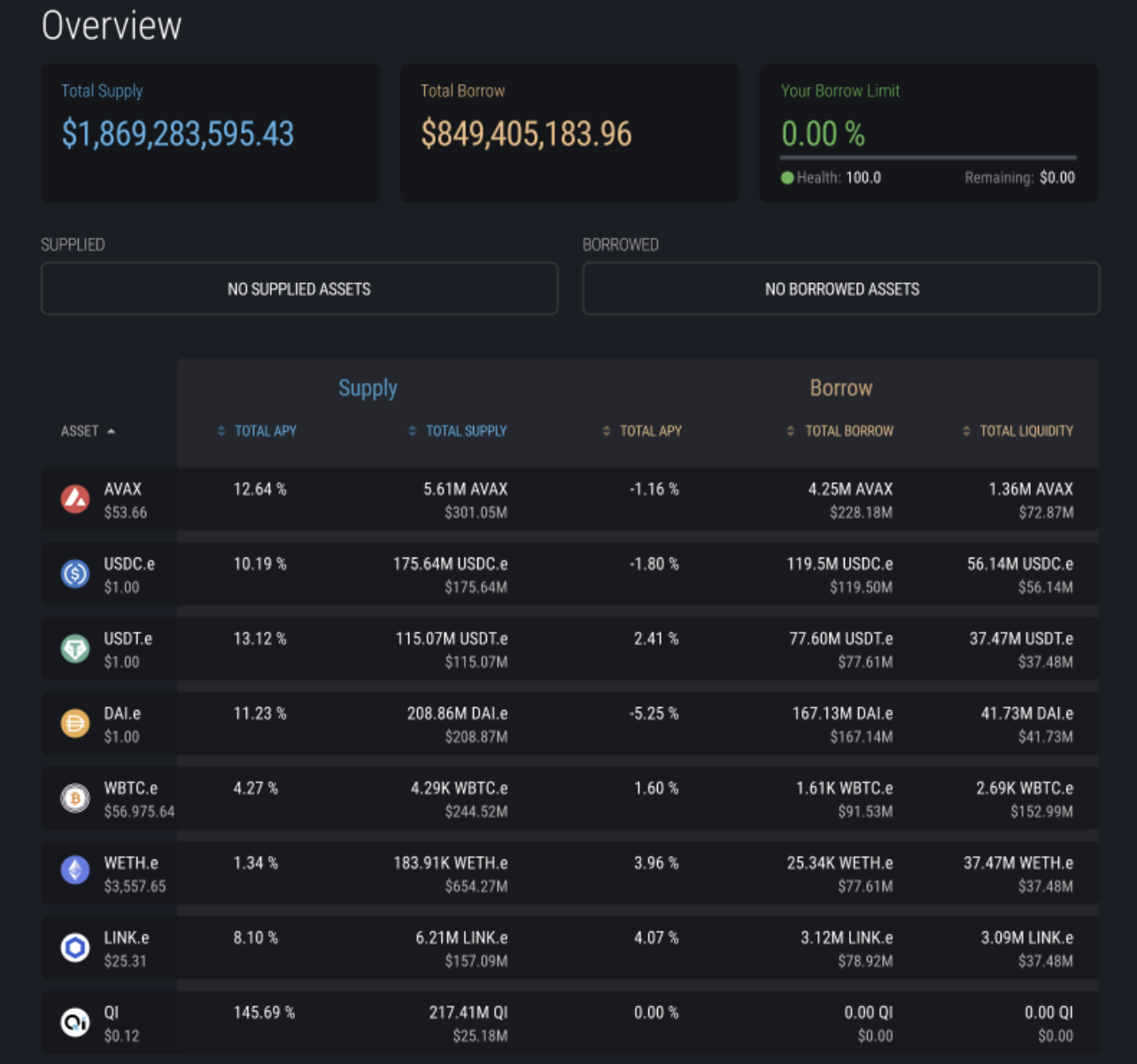Collapse ascending sort via Asset column arrow
1137x1064 pixels.
click(x=112, y=431)
